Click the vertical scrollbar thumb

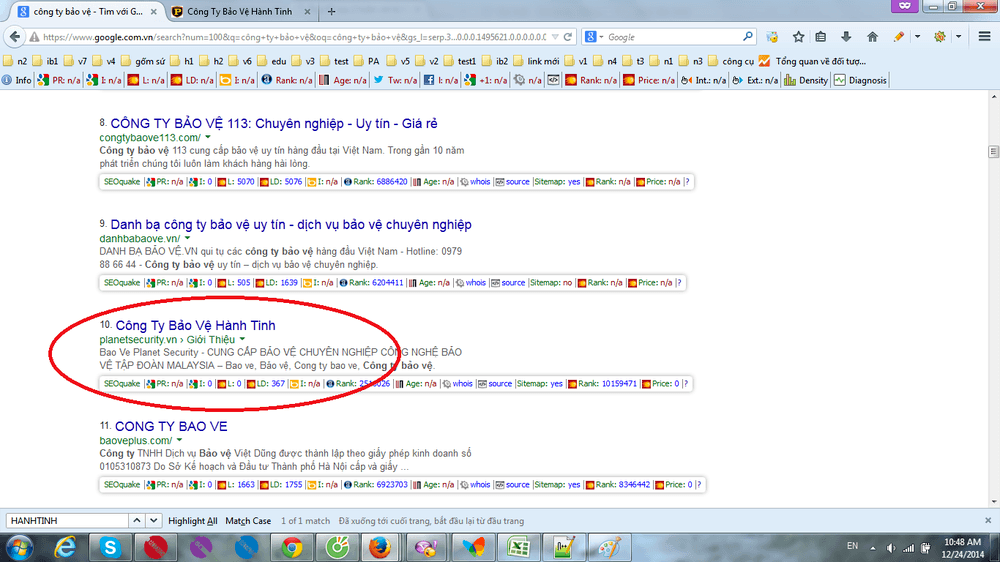point(993,151)
